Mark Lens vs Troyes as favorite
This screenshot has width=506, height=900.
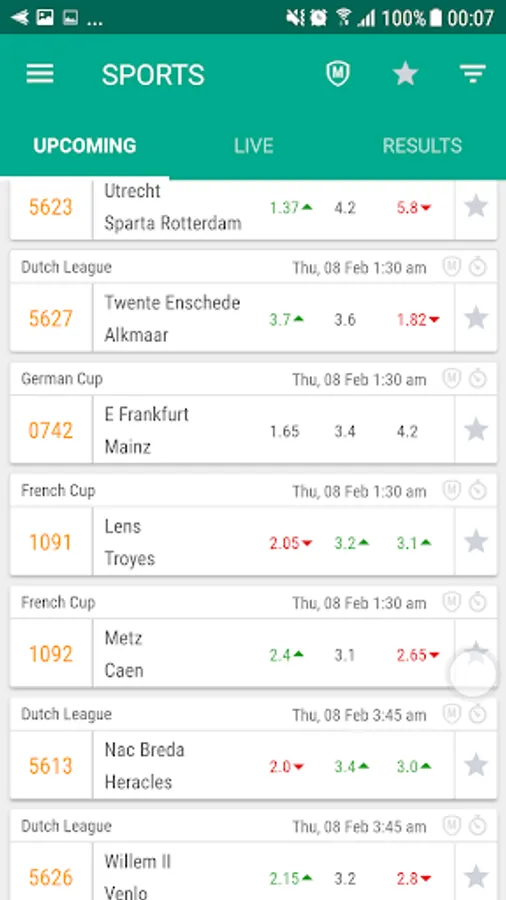pyautogui.click(x=476, y=541)
